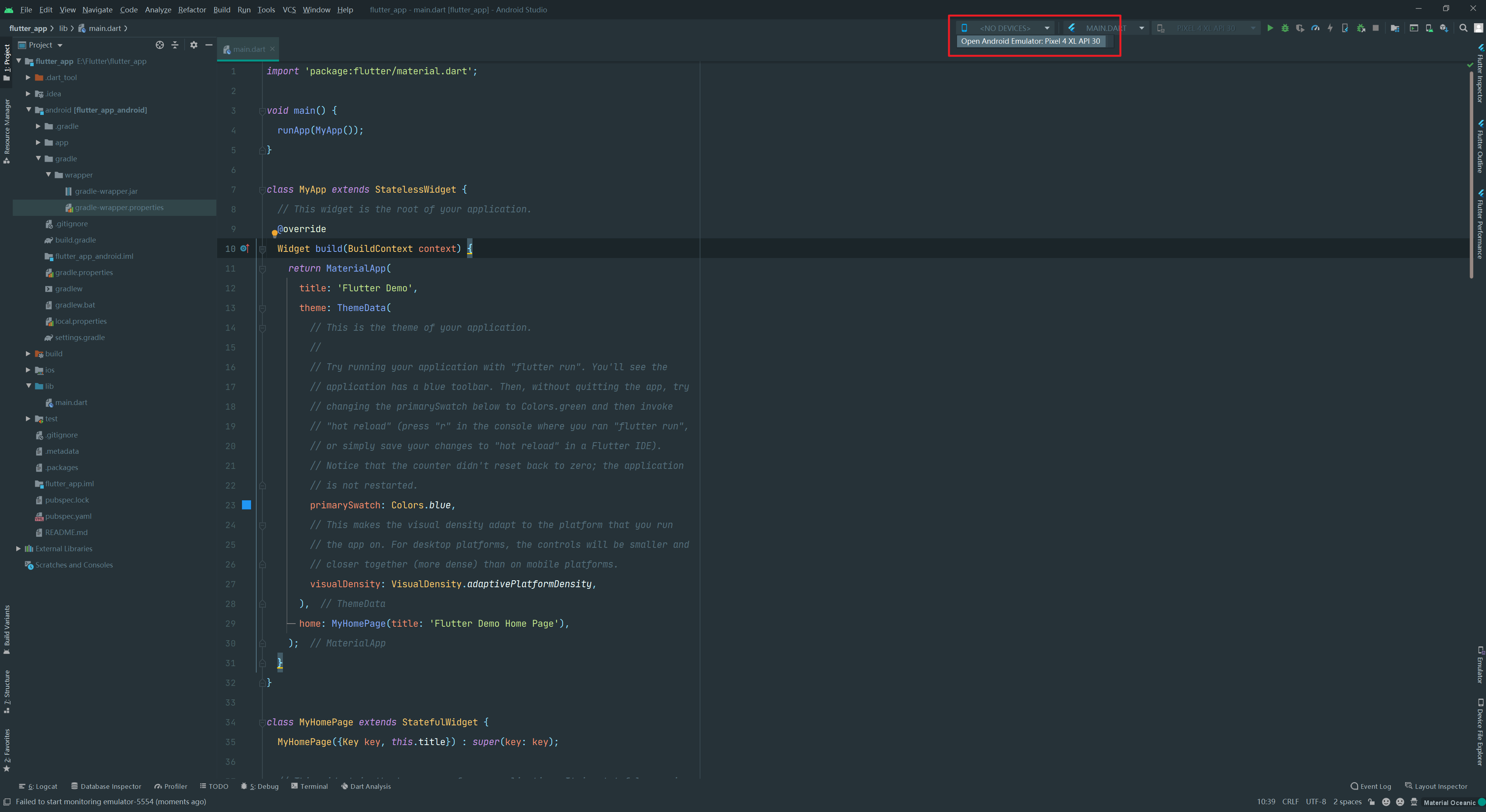The height and width of the screenshot is (812, 1486).
Task: Click the user account avatar icon
Action: click(1479, 28)
